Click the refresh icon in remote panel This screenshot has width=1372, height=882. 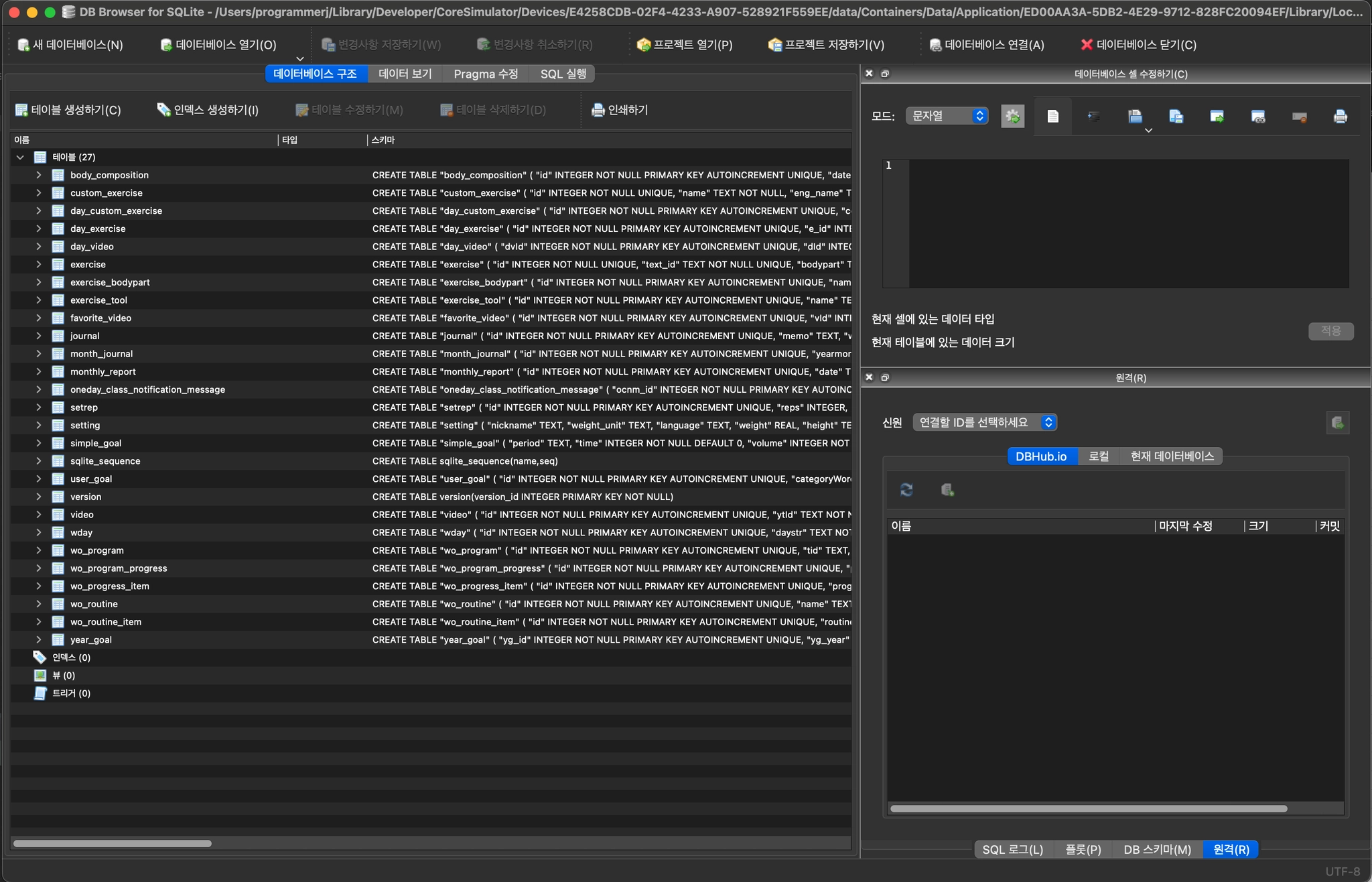click(x=906, y=490)
